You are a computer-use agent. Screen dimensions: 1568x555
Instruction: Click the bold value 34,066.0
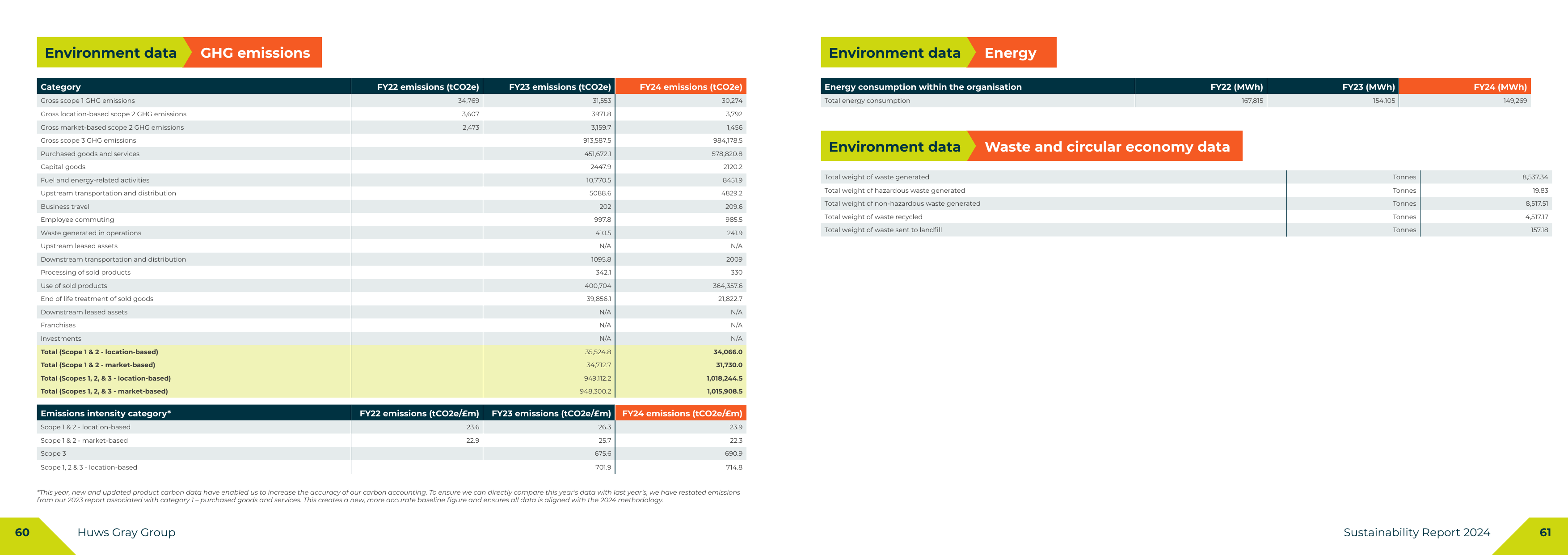click(x=727, y=352)
